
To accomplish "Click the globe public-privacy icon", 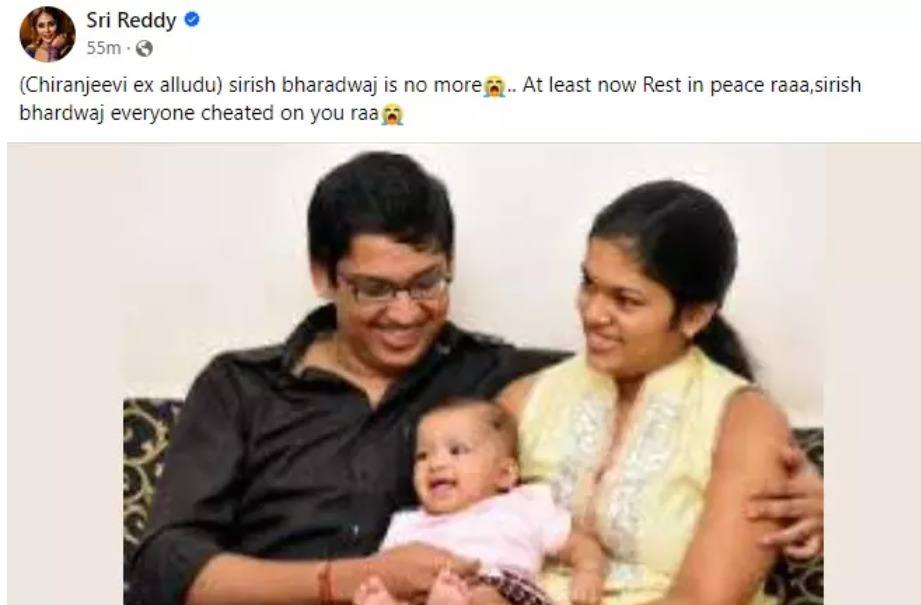I will coord(144,48).
